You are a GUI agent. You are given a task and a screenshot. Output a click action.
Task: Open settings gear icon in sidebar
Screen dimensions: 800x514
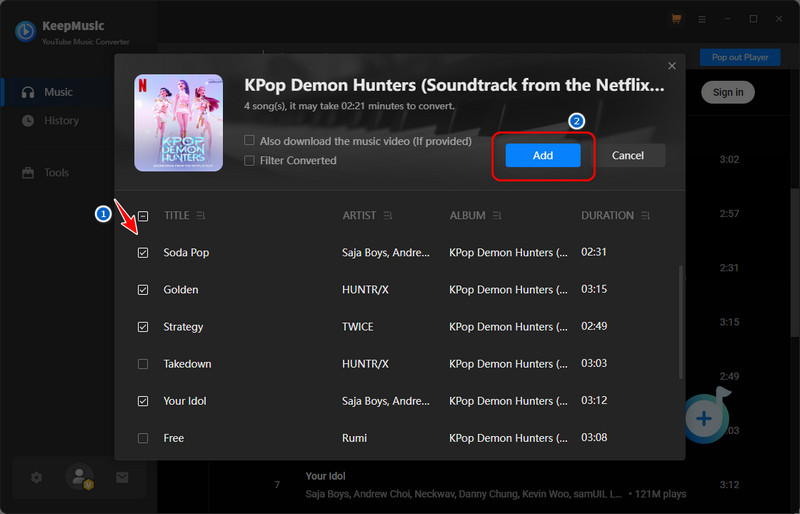[x=36, y=478]
